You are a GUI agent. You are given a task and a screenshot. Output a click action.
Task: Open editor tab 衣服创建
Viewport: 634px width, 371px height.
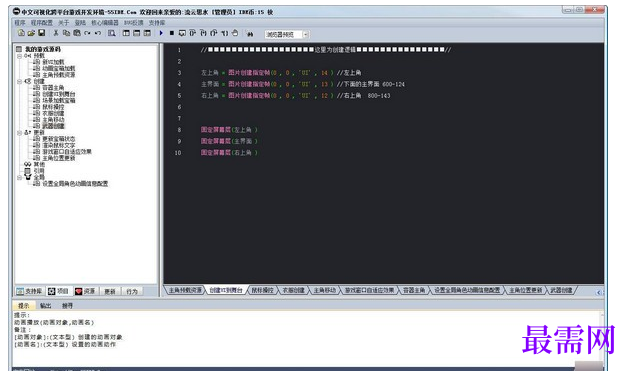[x=293, y=290]
